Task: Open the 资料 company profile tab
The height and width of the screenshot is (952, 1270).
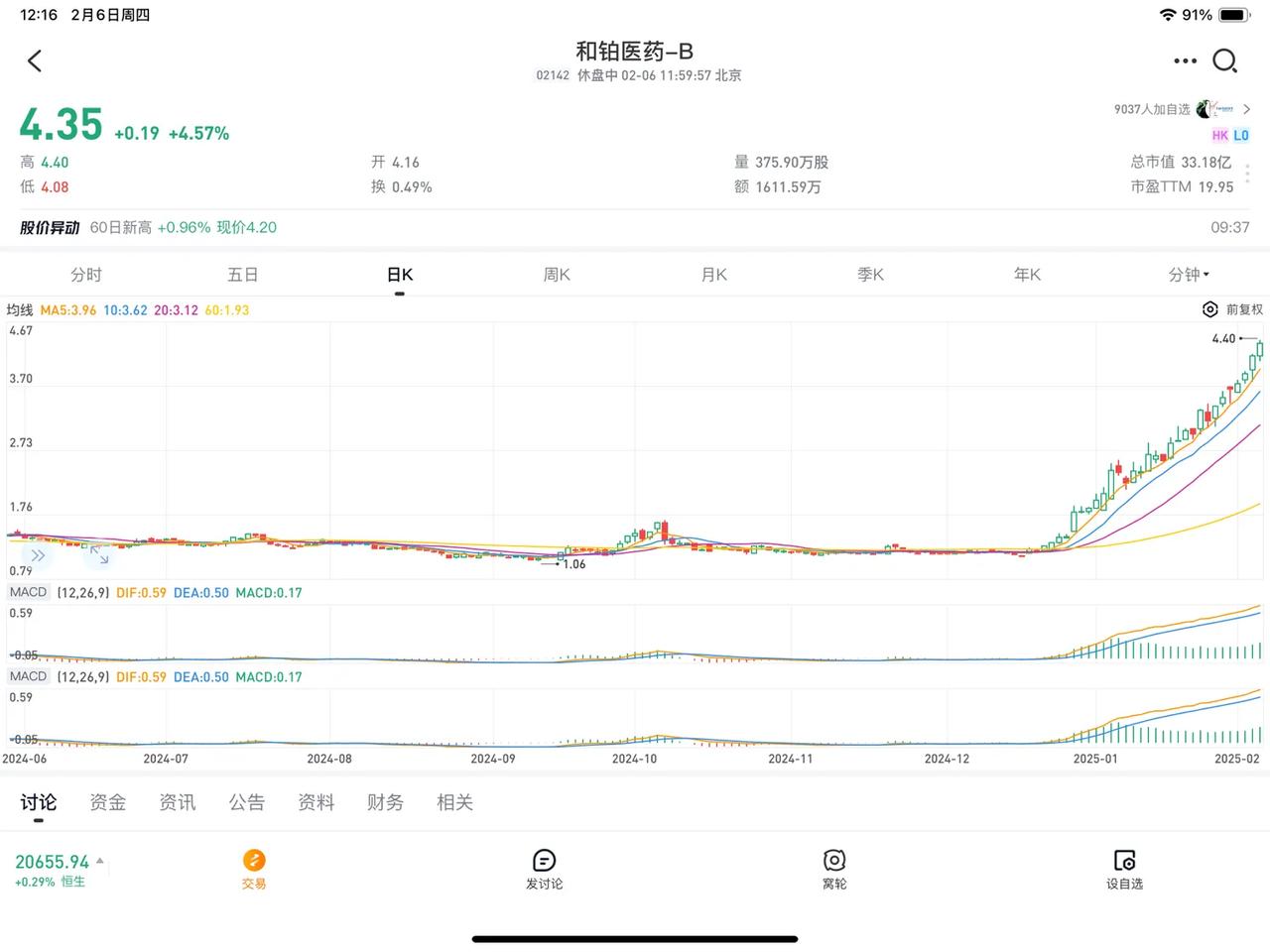Action: (x=317, y=802)
